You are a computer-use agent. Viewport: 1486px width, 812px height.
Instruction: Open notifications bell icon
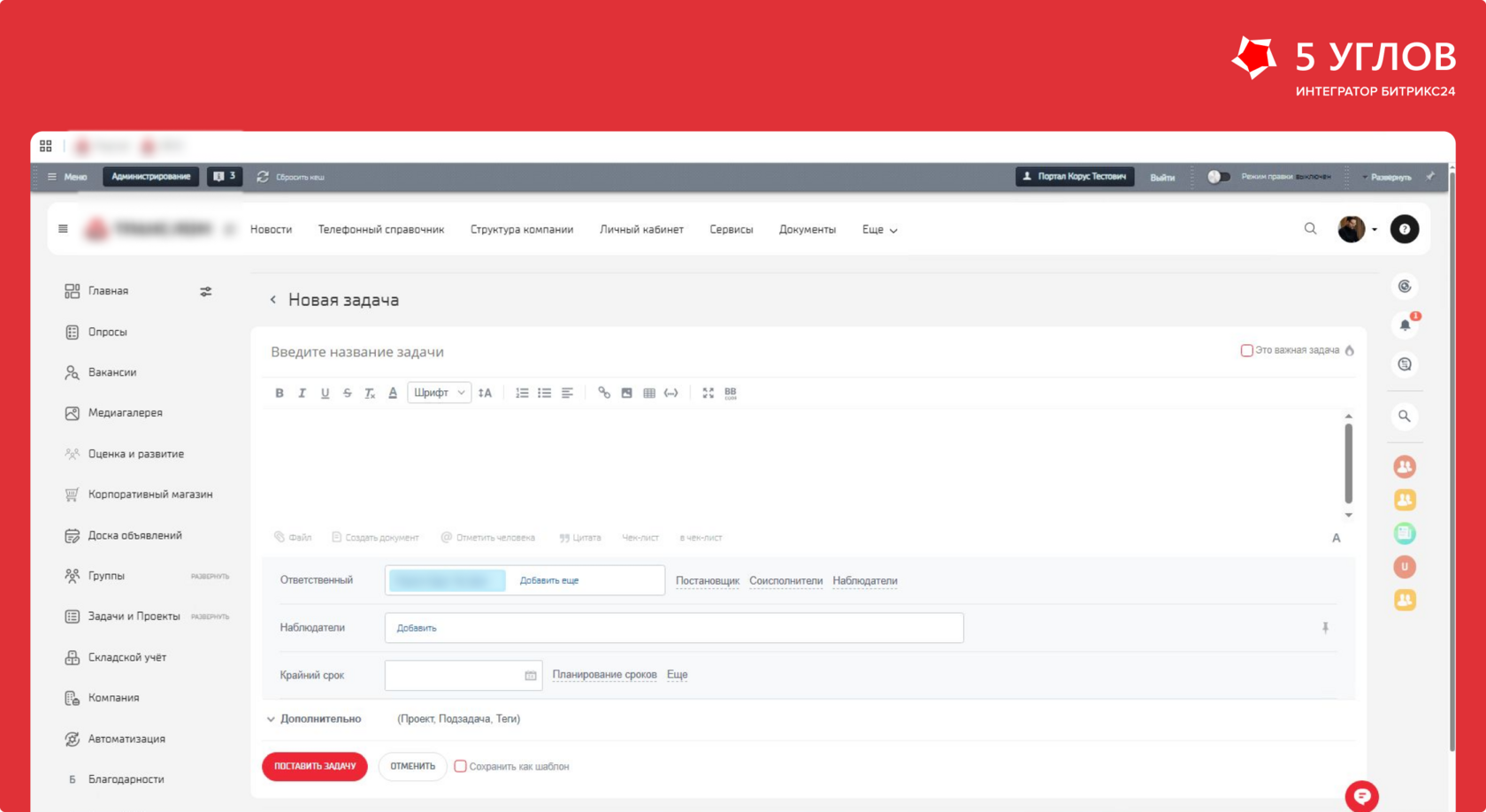click(1405, 325)
